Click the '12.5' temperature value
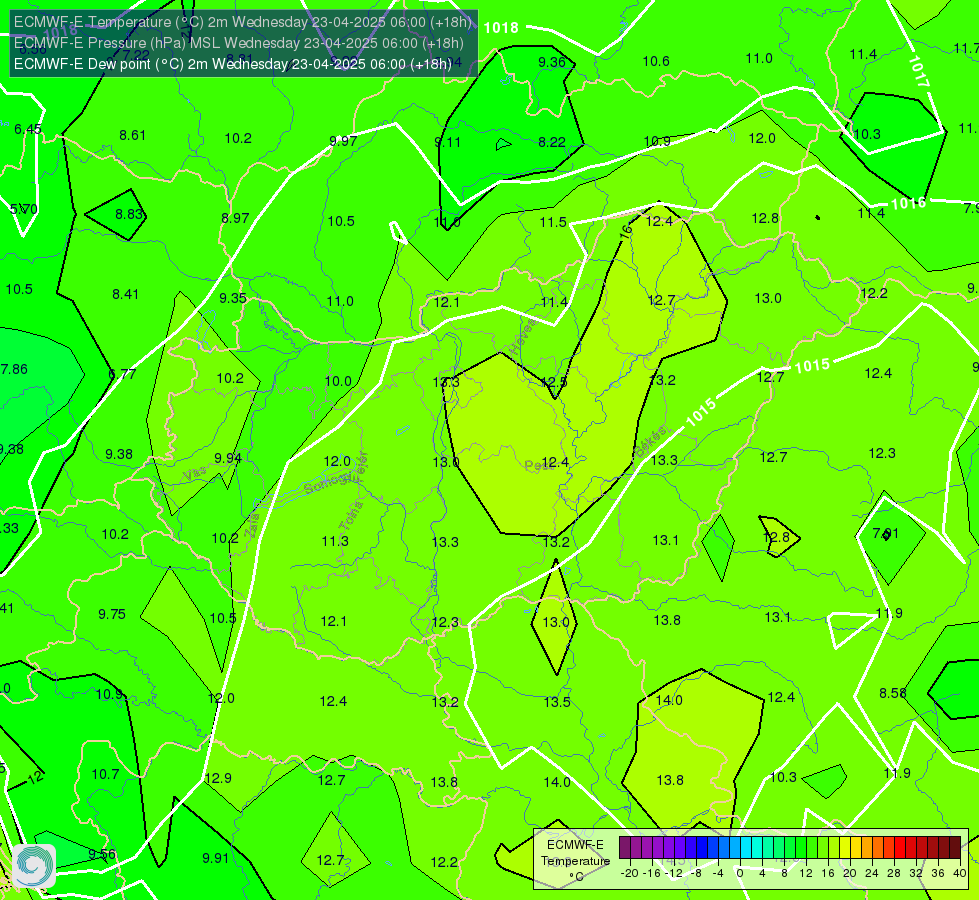979x900 pixels. tap(554, 382)
